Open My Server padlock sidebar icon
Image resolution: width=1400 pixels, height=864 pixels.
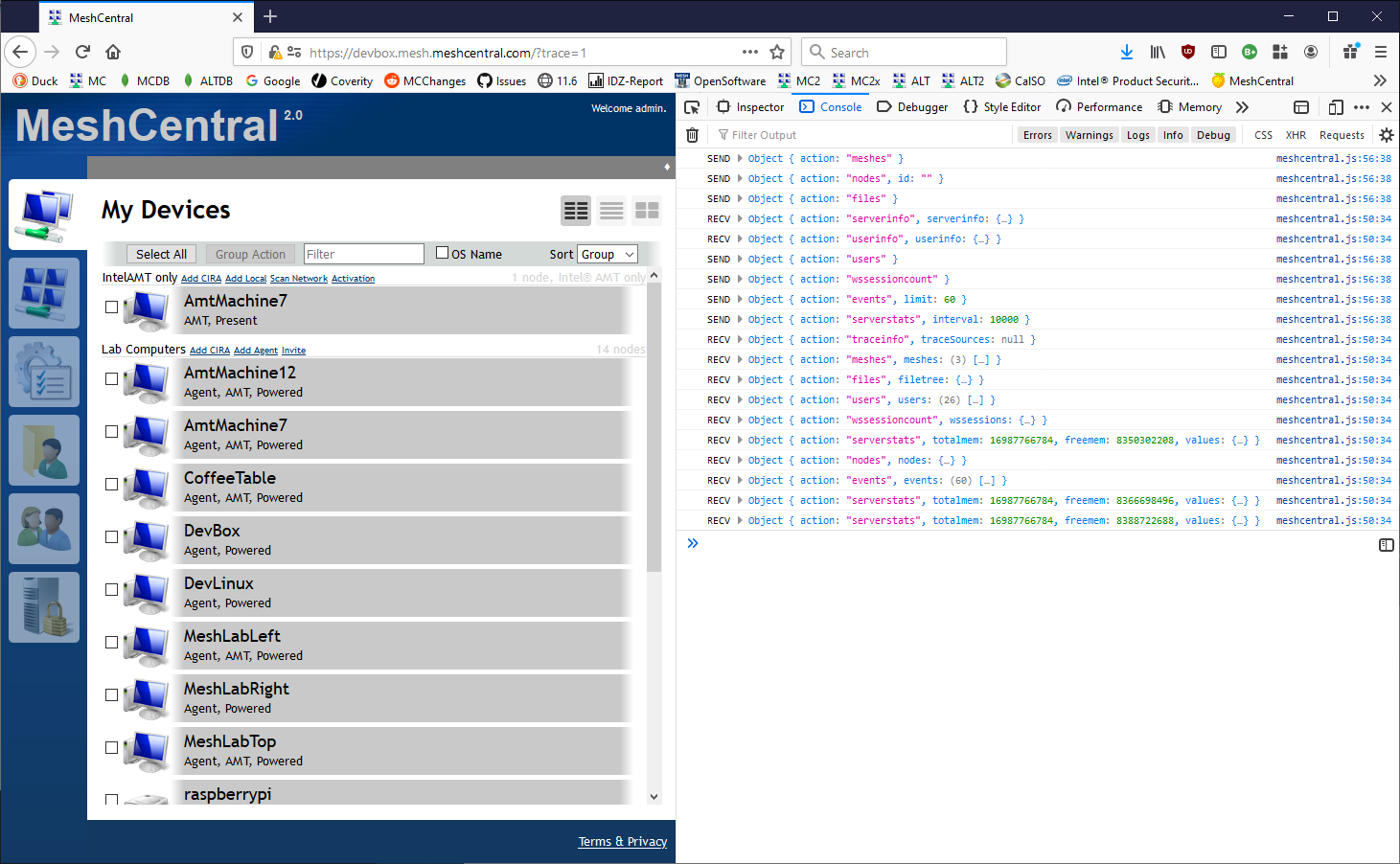click(x=44, y=607)
